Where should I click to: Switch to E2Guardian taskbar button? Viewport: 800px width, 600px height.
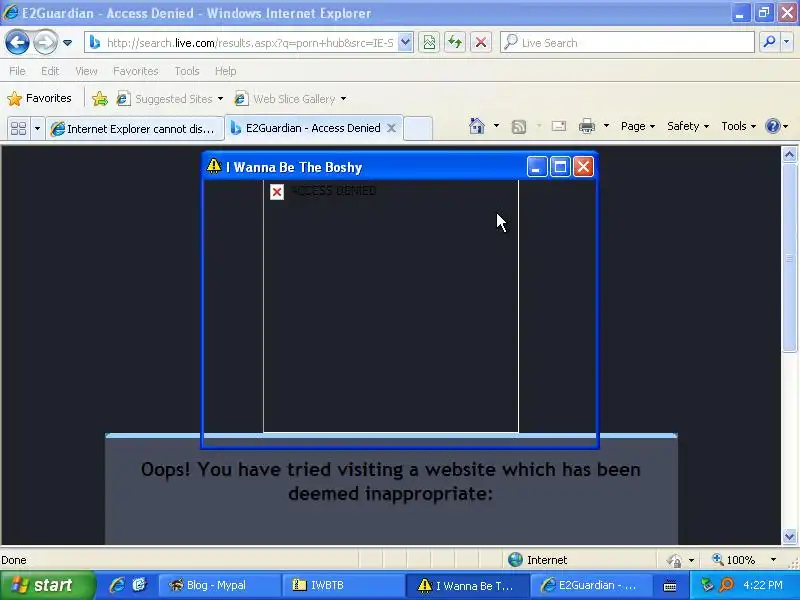(x=591, y=585)
